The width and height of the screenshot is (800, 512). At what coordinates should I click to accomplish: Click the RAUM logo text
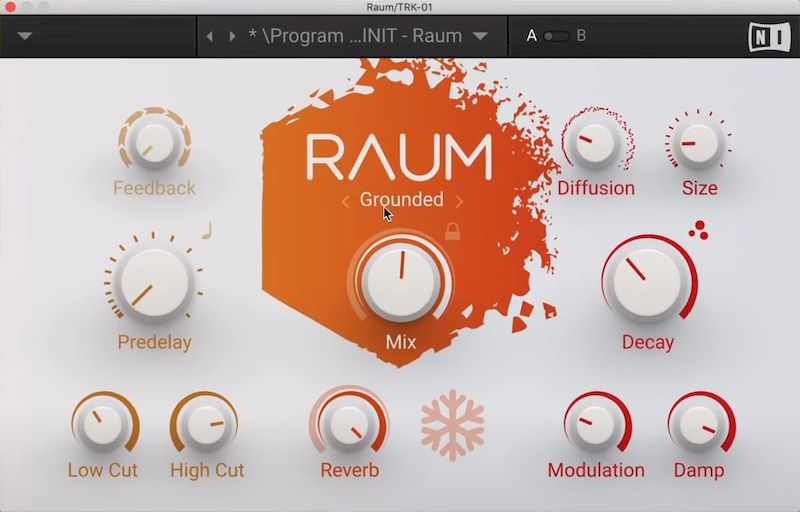pos(399,157)
